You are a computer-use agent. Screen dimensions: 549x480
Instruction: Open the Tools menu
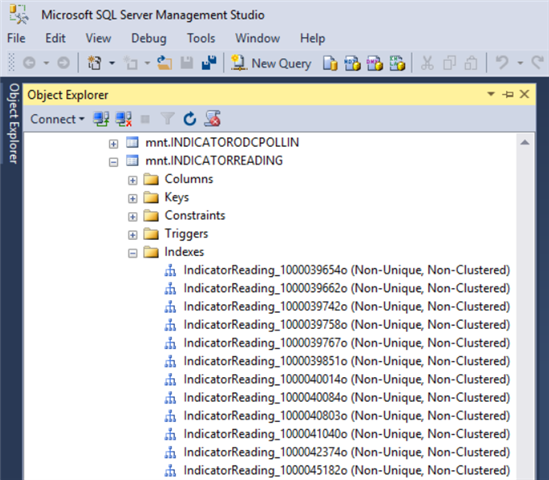coord(201,38)
